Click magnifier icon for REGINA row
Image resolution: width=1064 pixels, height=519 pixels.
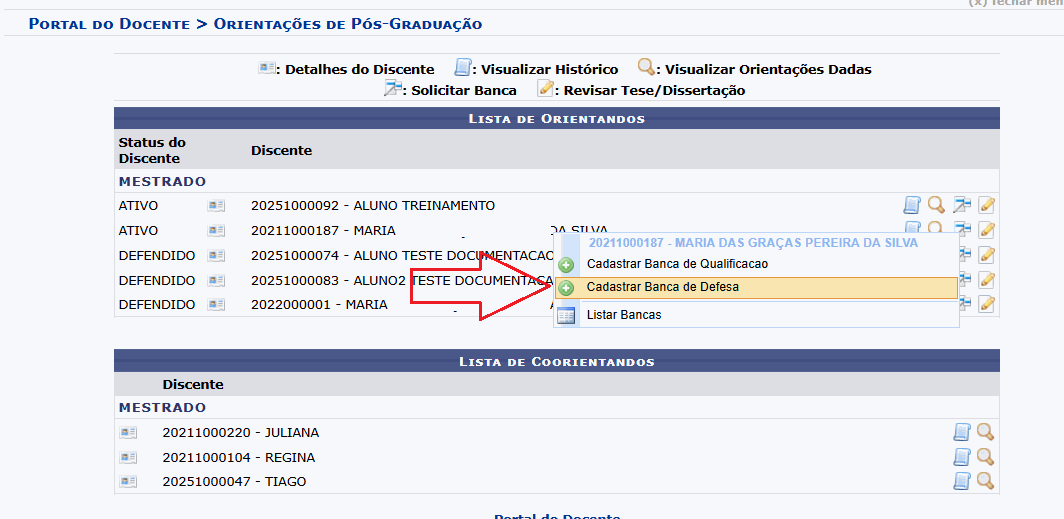985,457
